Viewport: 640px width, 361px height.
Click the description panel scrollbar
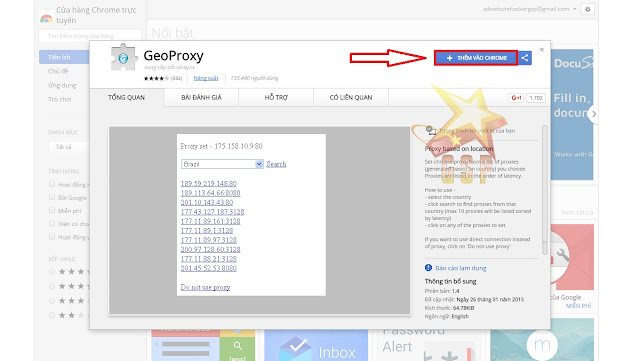(x=544, y=190)
